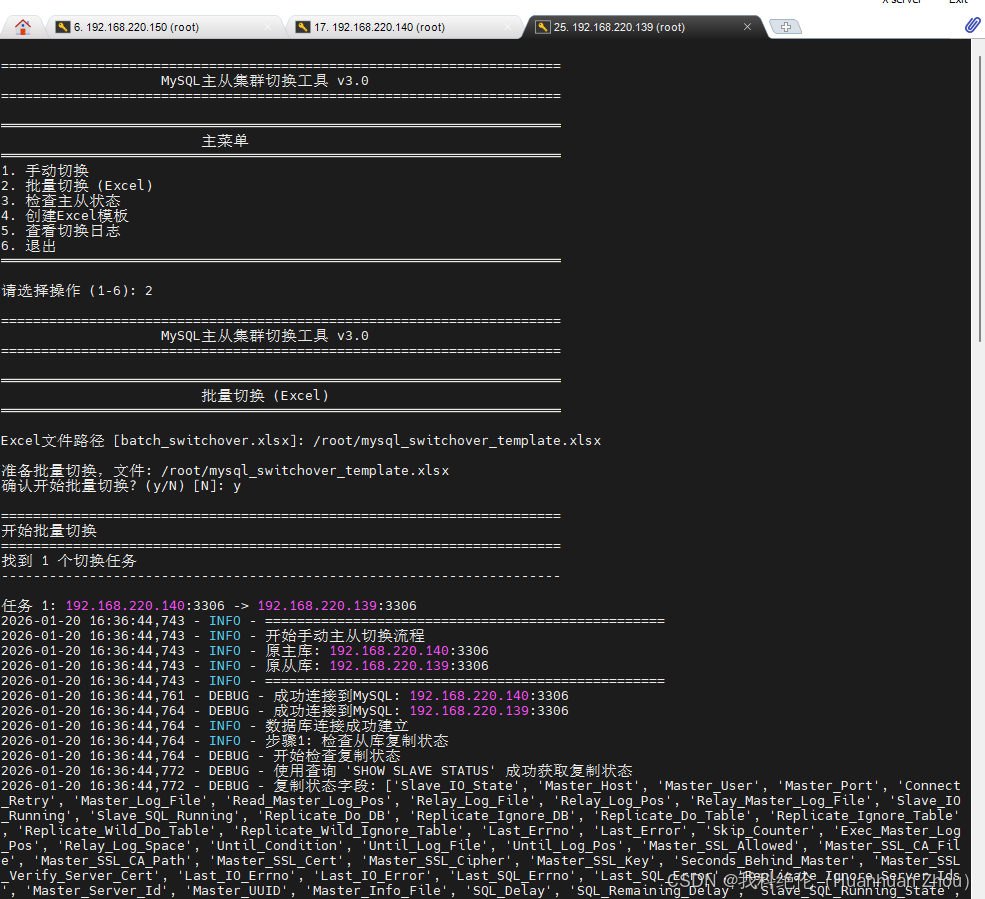
Task: Click the '数据库连接成功建立' log line
Action: click(x=205, y=726)
